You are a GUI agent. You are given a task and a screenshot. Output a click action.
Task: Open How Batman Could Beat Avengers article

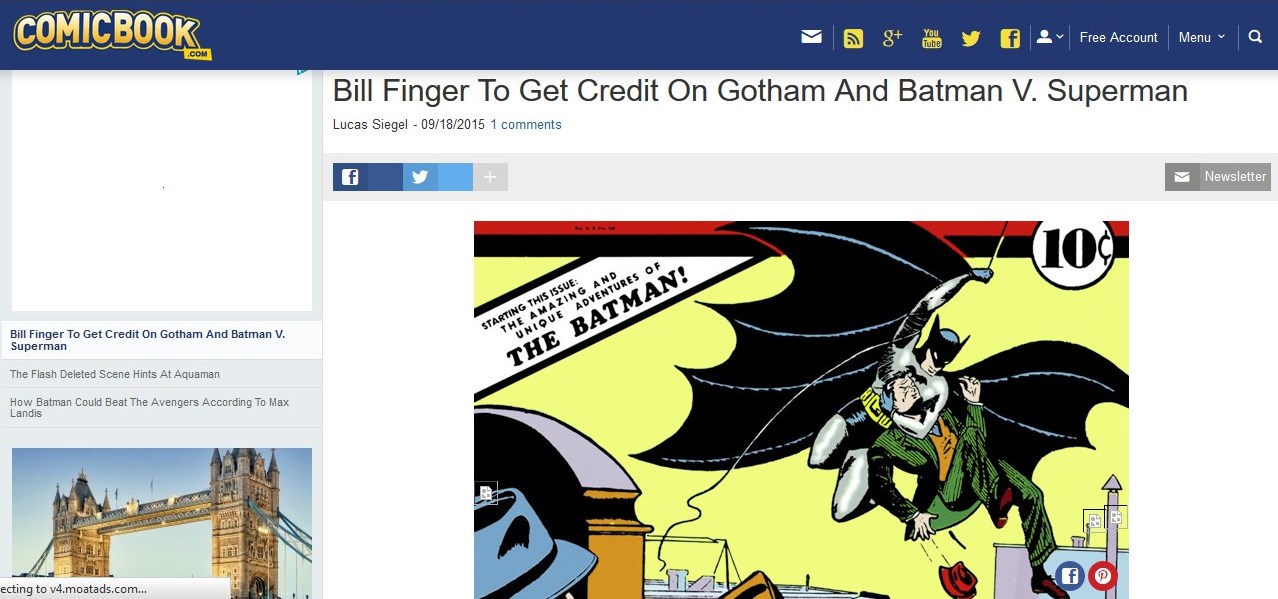pos(150,407)
